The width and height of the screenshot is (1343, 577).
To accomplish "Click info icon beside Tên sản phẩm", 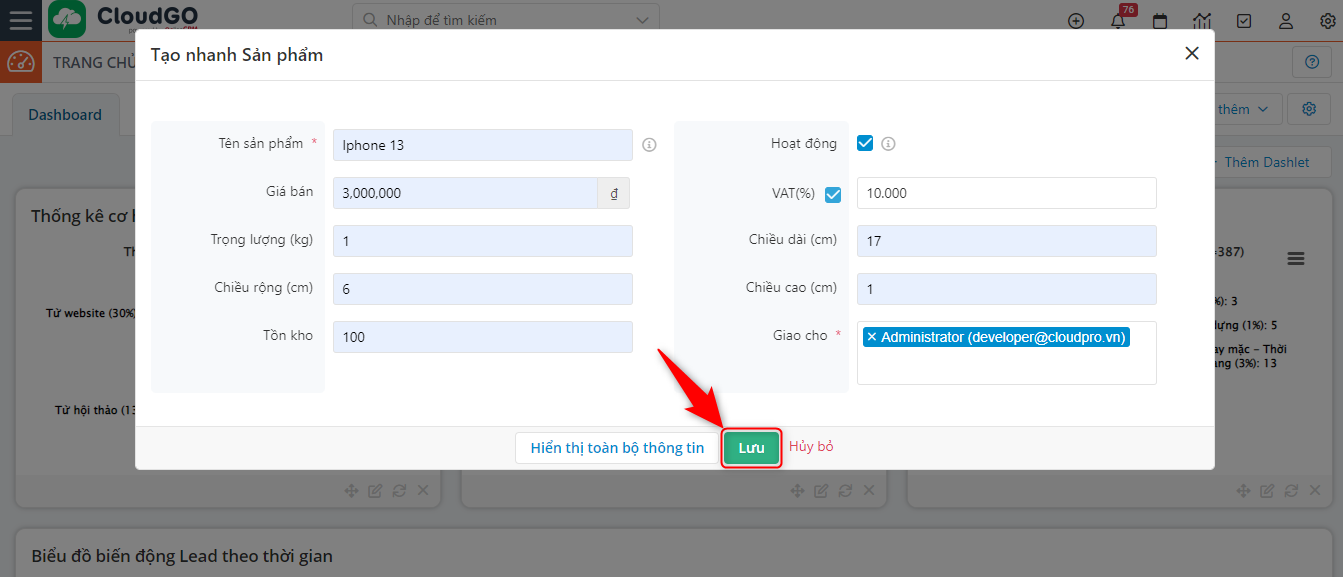I will 649,145.
